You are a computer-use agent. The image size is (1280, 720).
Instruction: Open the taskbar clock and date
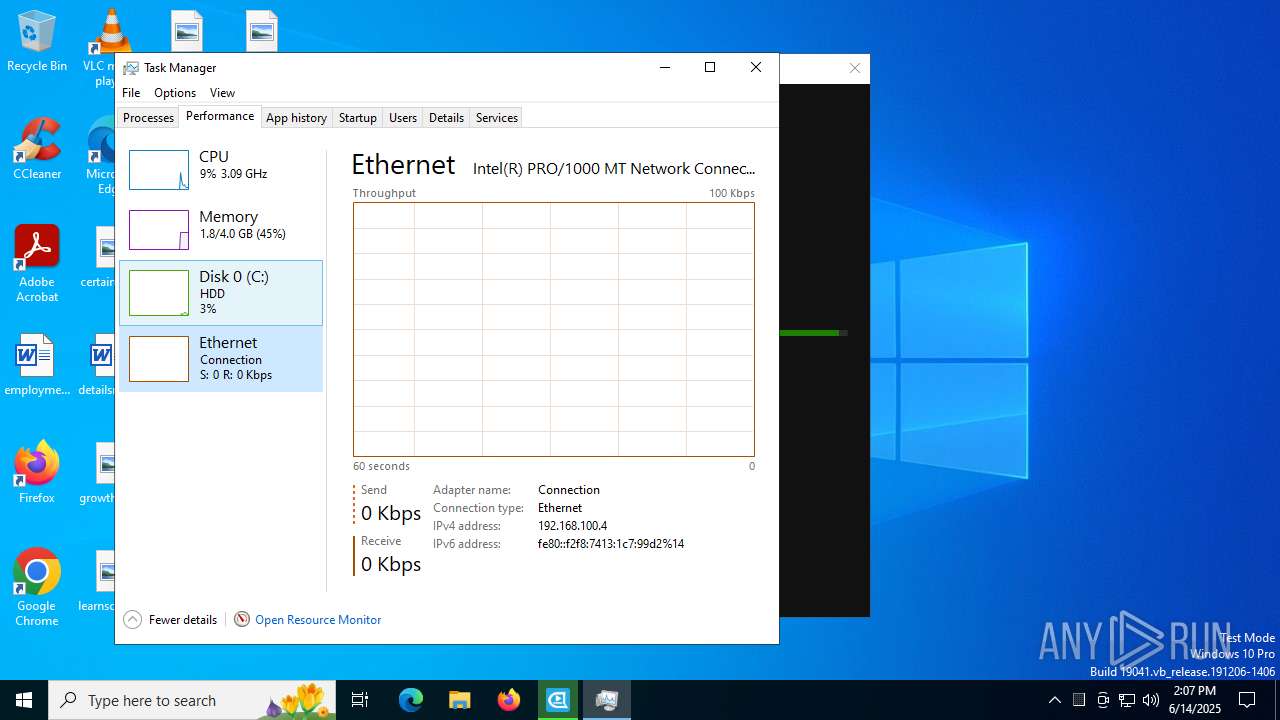pyautogui.click(x=1195, y=700)
